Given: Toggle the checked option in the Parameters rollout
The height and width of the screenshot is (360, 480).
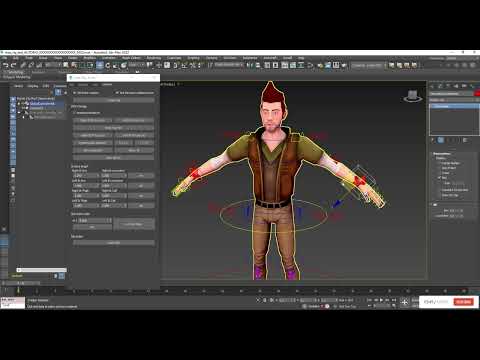Looking at the screenshot, I should [x=440, y=178].
